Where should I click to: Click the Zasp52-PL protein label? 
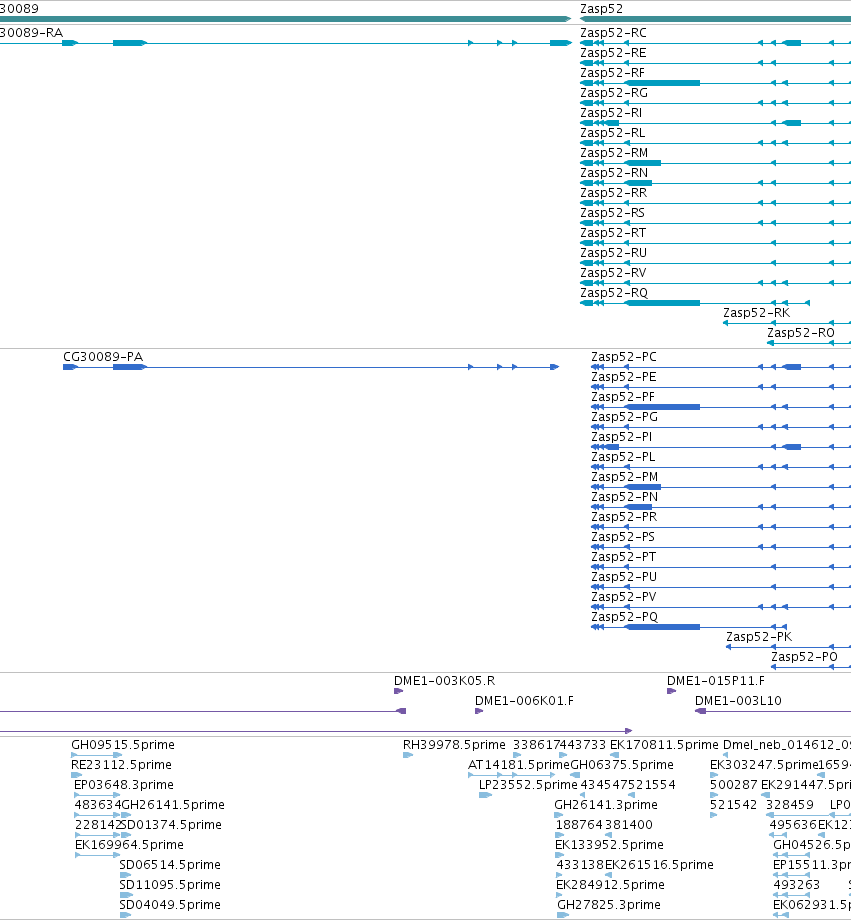[x=623, y=456]
